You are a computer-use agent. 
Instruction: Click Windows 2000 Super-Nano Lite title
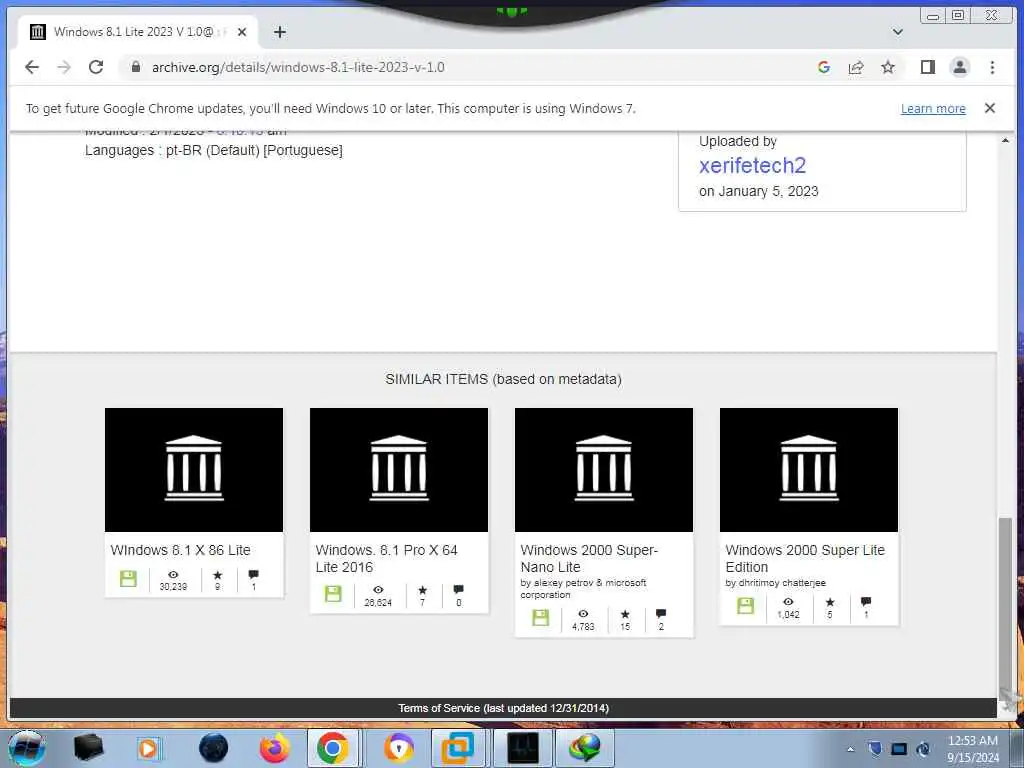tap(589, 559)
